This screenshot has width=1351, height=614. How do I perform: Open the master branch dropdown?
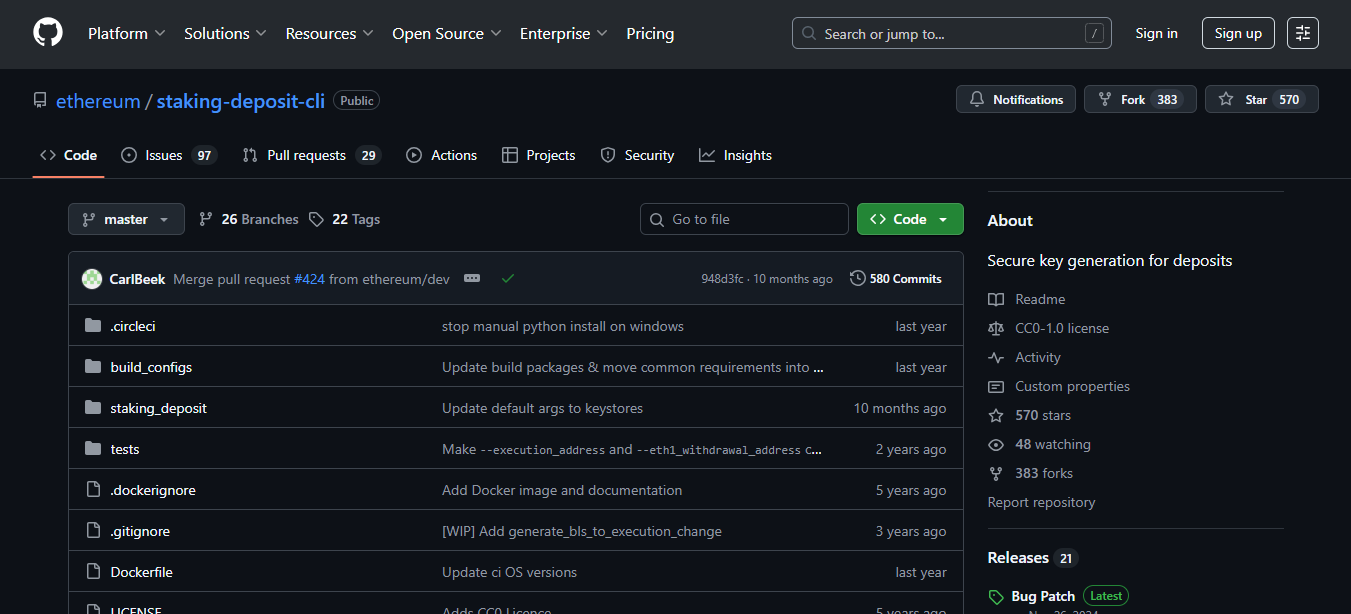click(126, 218)
